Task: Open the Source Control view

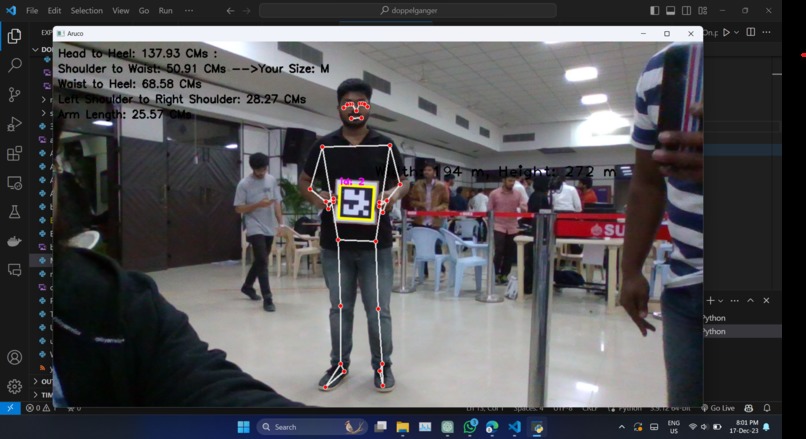Action: click(x=14, y=95)
